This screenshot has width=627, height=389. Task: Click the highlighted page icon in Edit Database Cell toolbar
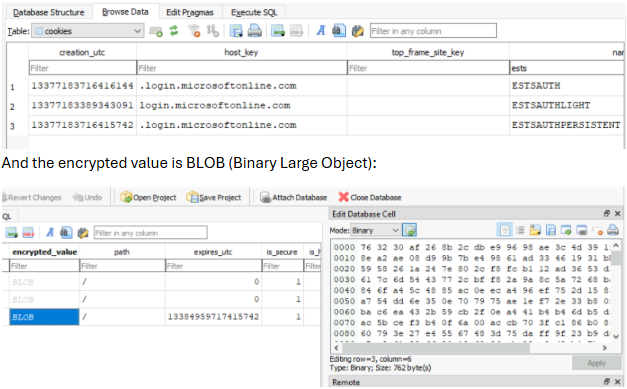(505, 230)
